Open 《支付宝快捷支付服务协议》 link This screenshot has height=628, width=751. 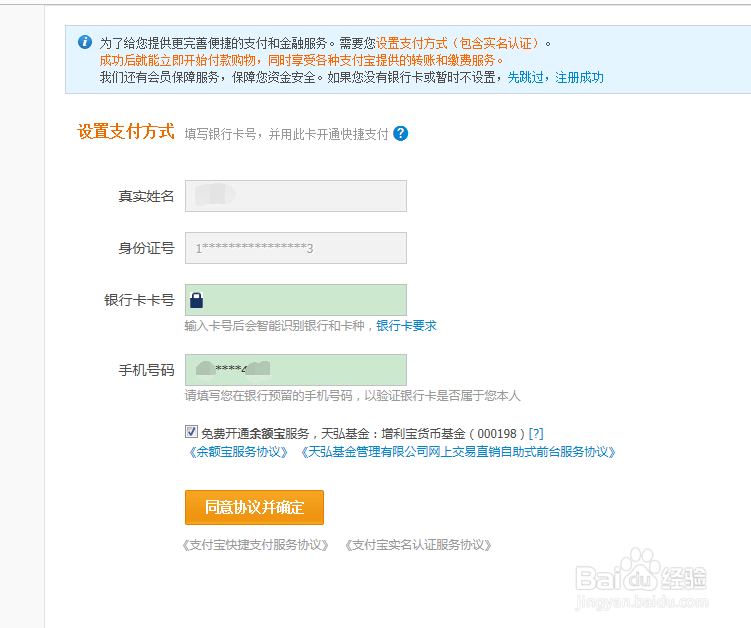click(255, 545)
